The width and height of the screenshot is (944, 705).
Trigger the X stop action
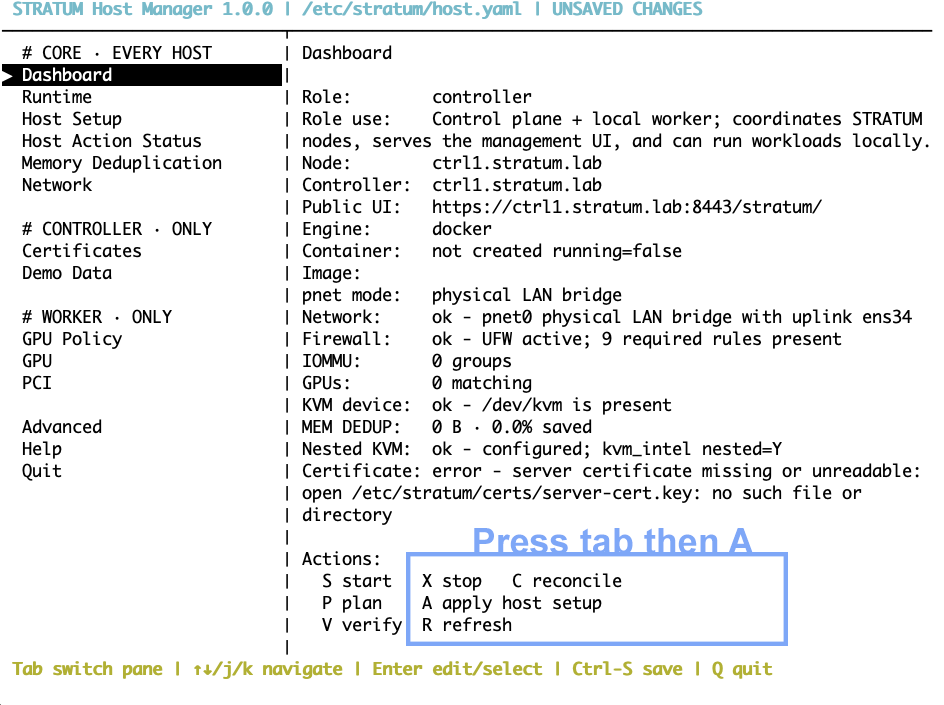pyautogui.click(x=452, y=581)
